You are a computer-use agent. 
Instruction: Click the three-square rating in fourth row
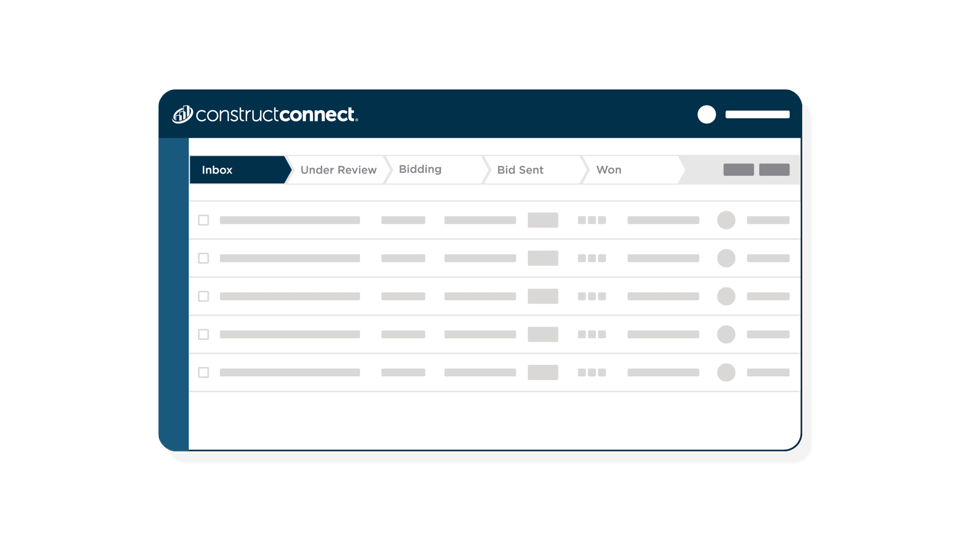592,334
